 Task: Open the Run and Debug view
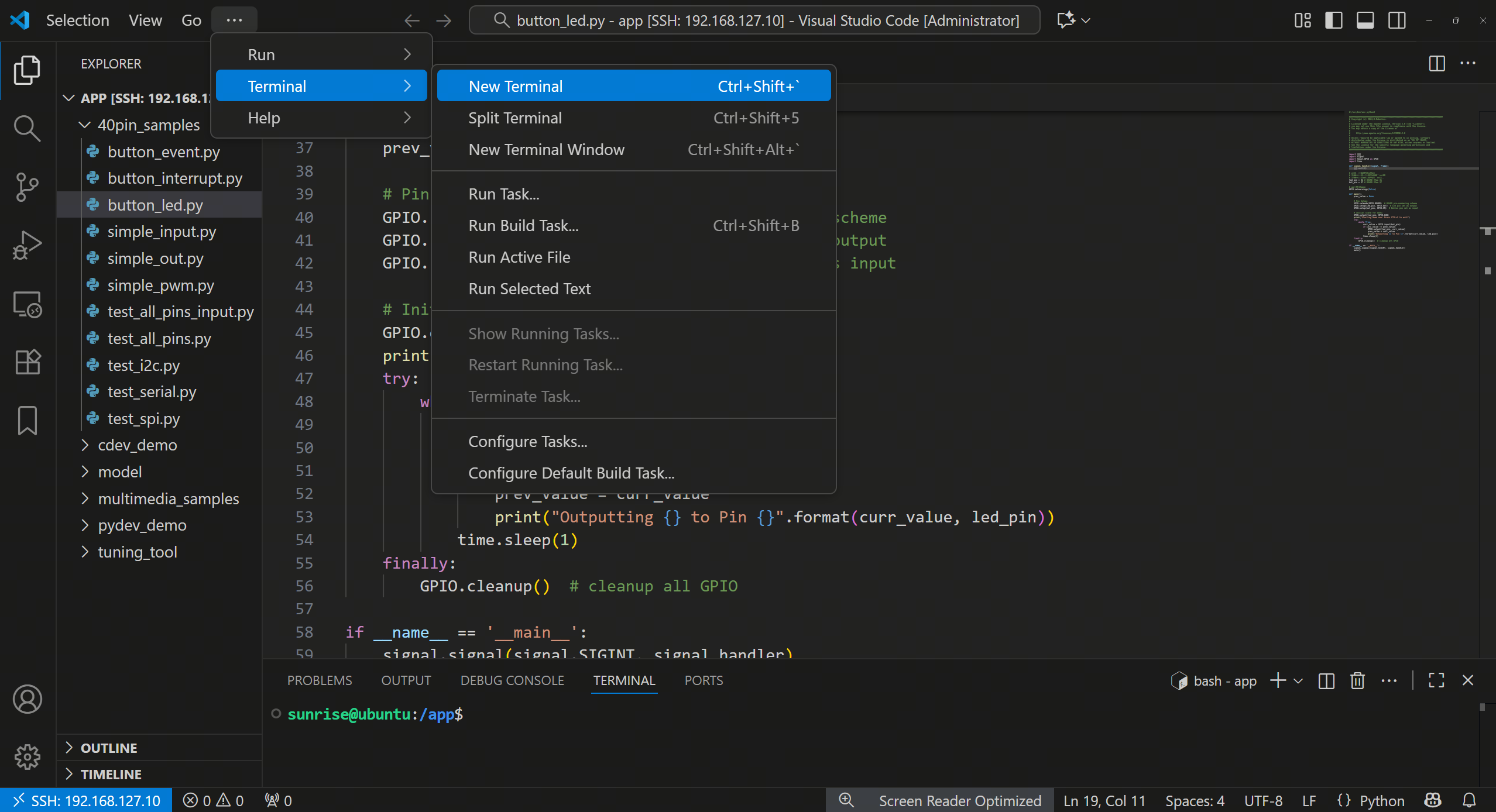click(28, 245)
